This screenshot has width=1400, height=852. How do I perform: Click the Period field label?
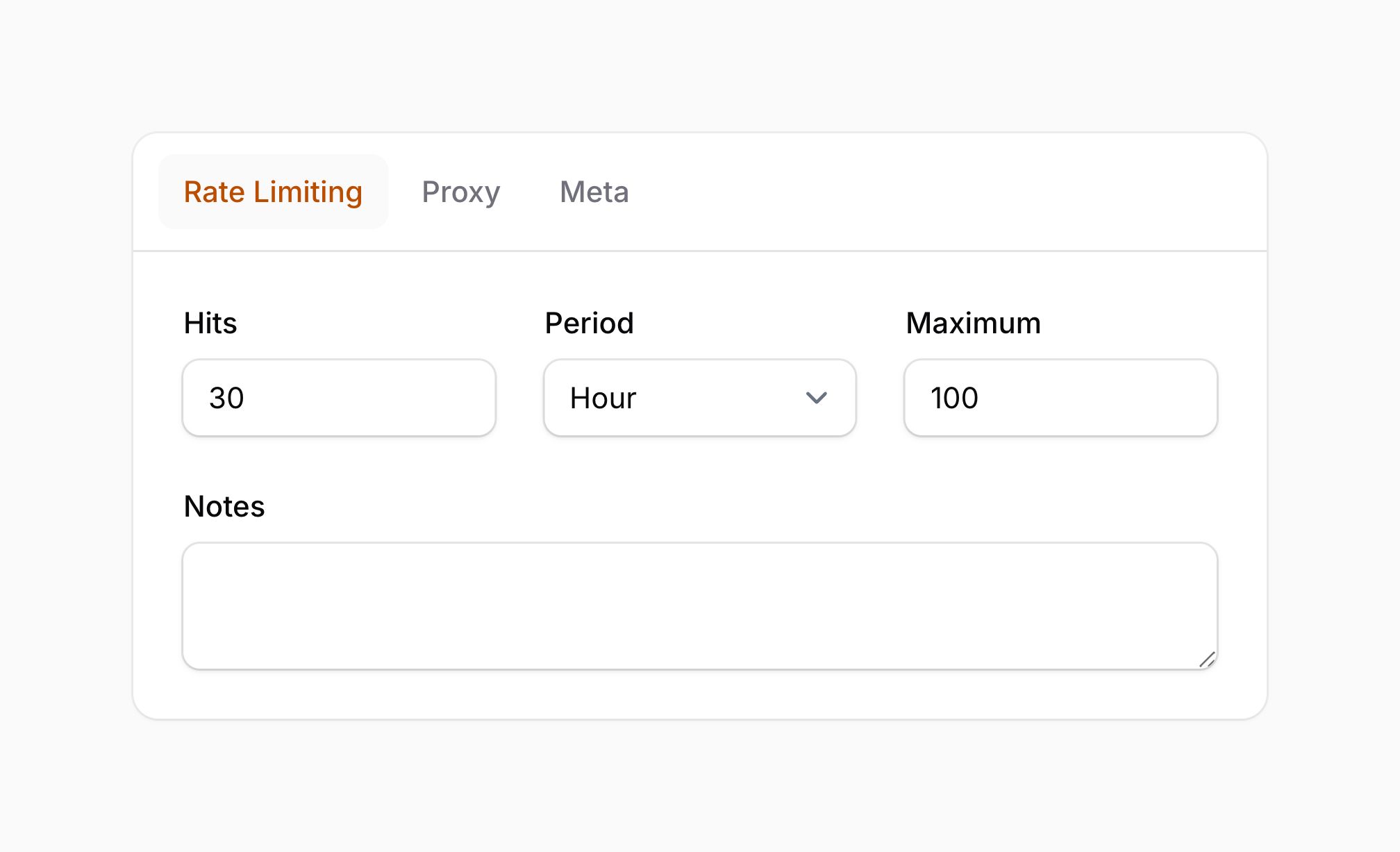(589, 324)
